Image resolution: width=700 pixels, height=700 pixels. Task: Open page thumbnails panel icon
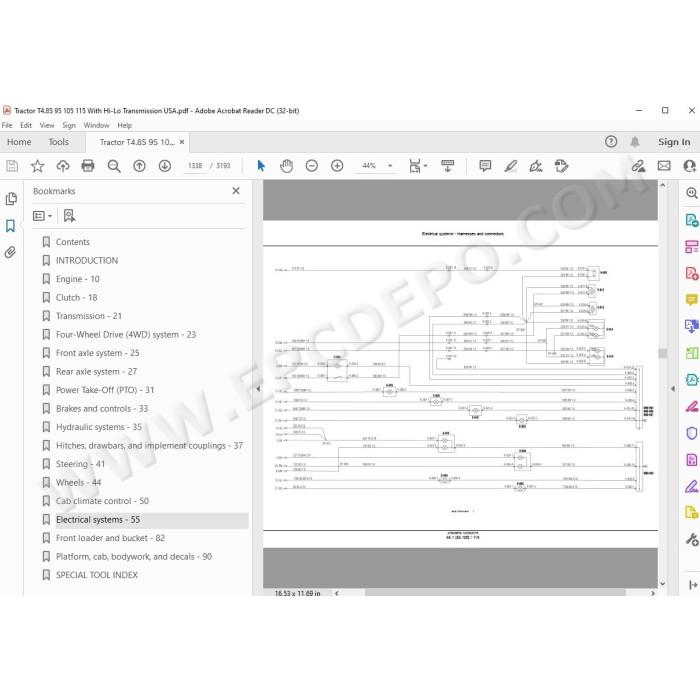point(11,199)
